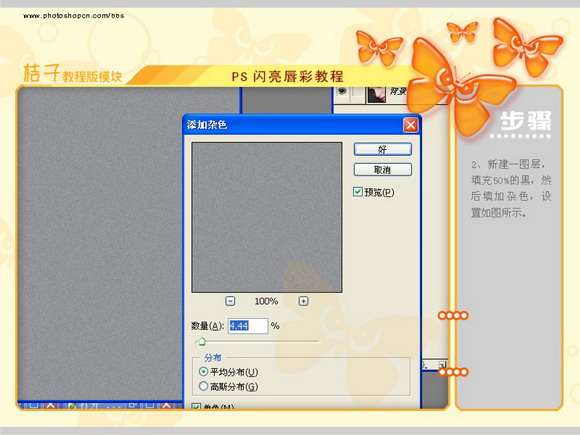
Task: Click the noise preview image area
Action: (267, 218)
